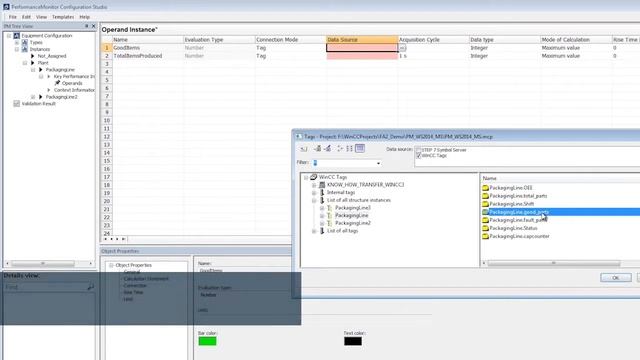Viewport: 640px width, 360px height.
Task: Click the PackagingLine.Status tag icon
Action: click(485, 228)
